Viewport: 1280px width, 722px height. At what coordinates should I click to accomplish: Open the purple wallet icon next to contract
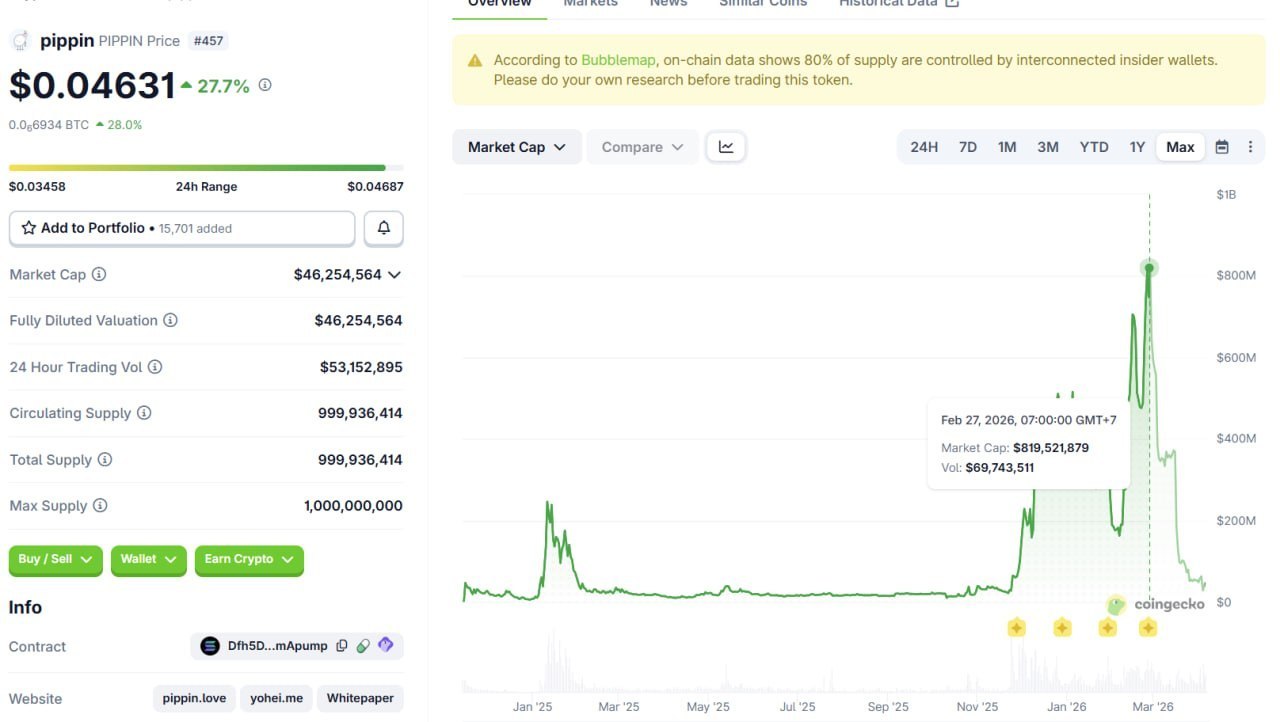click(x=386, y=645)
